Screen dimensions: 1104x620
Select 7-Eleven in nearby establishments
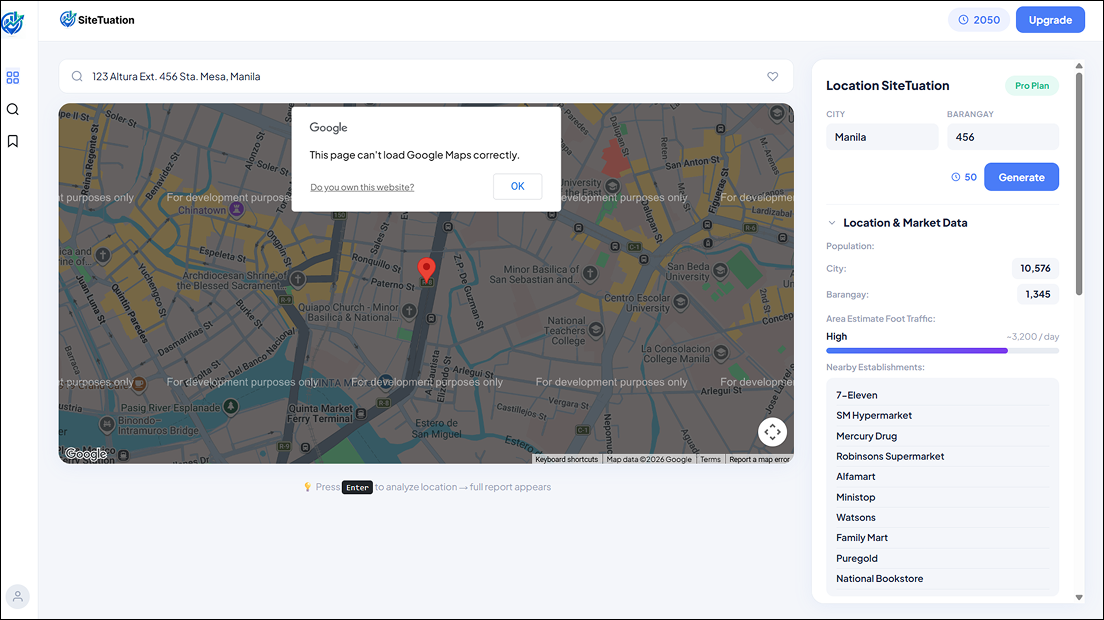(x=942, y=396)
